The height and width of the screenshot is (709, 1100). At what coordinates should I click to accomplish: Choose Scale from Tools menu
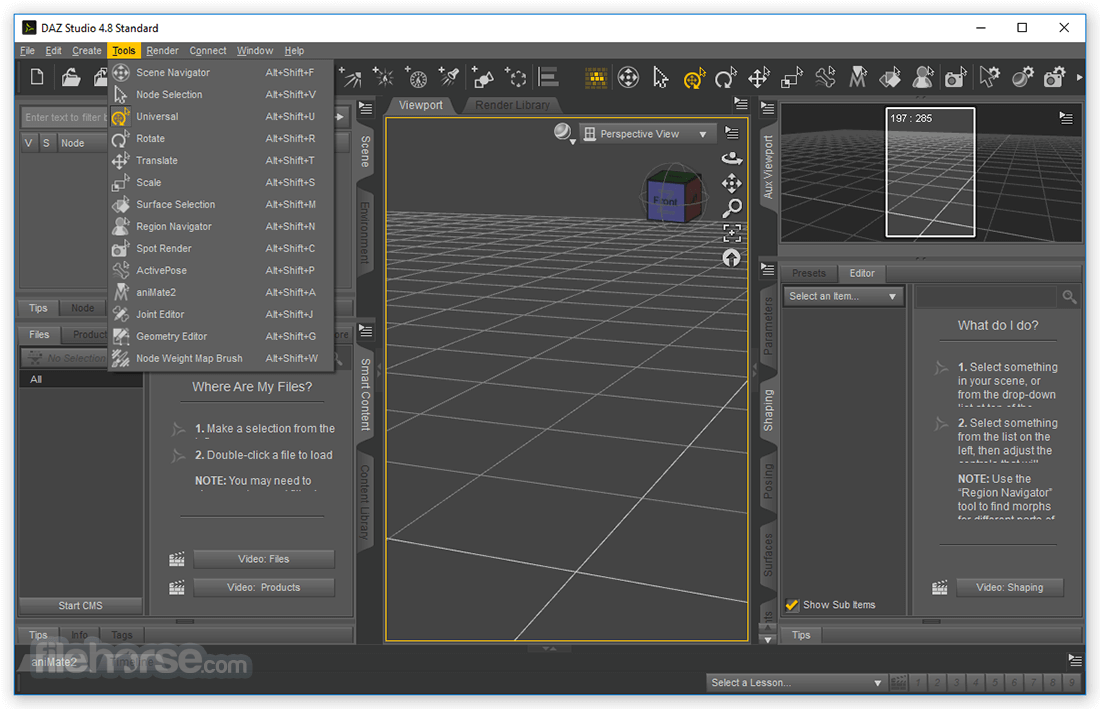[x=221, y=182]
